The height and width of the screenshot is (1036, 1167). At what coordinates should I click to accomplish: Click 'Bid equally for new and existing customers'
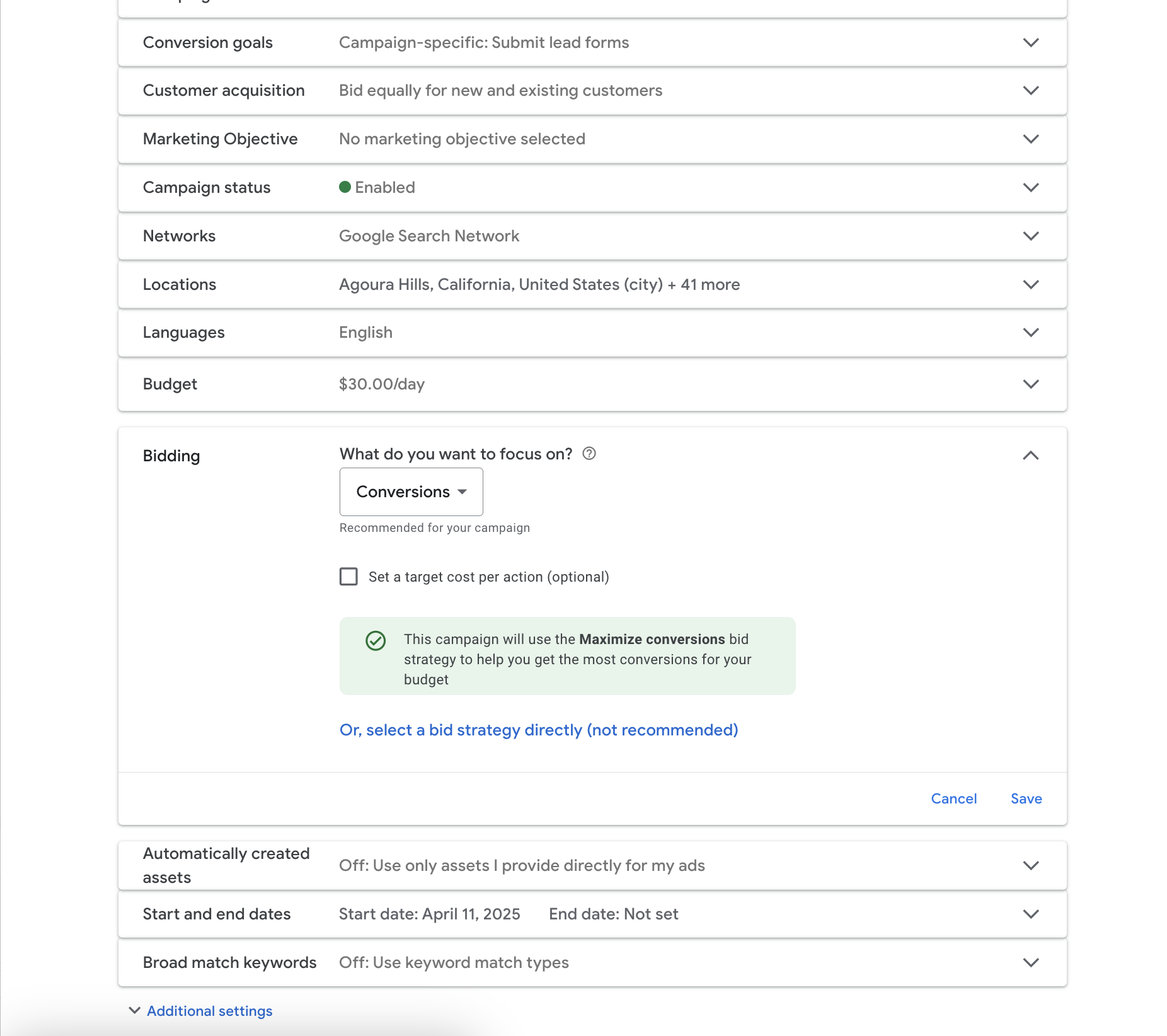click(500, 90)
